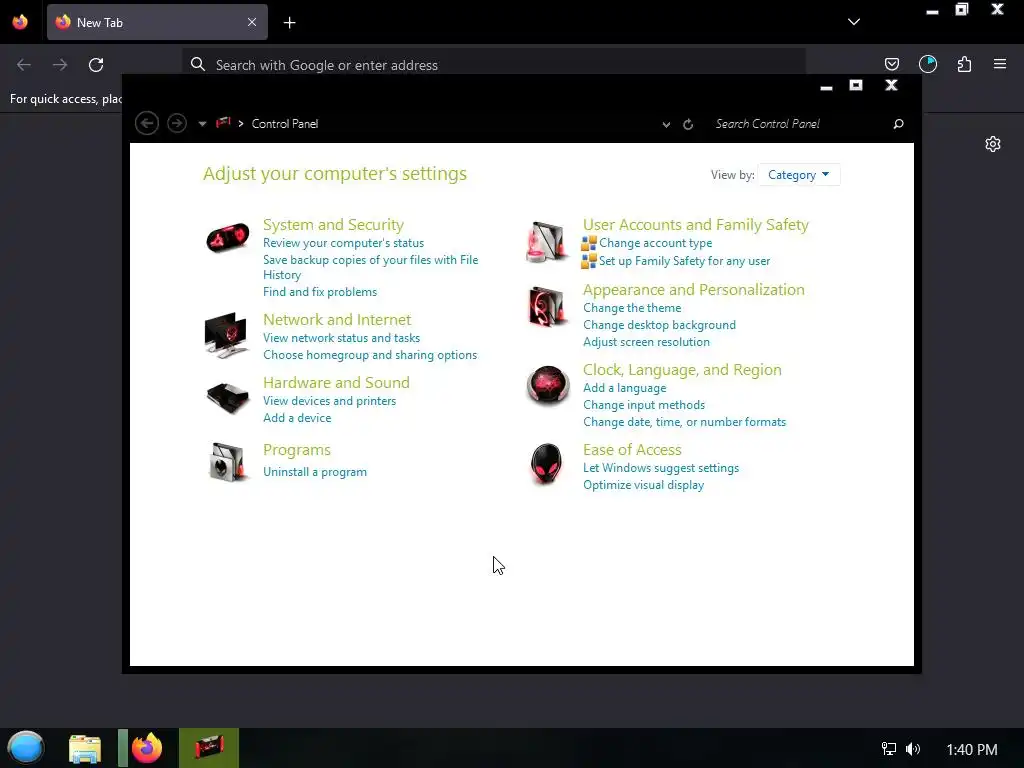Click Add a device link
1024x768 pixels.
[x=297, y=418]
